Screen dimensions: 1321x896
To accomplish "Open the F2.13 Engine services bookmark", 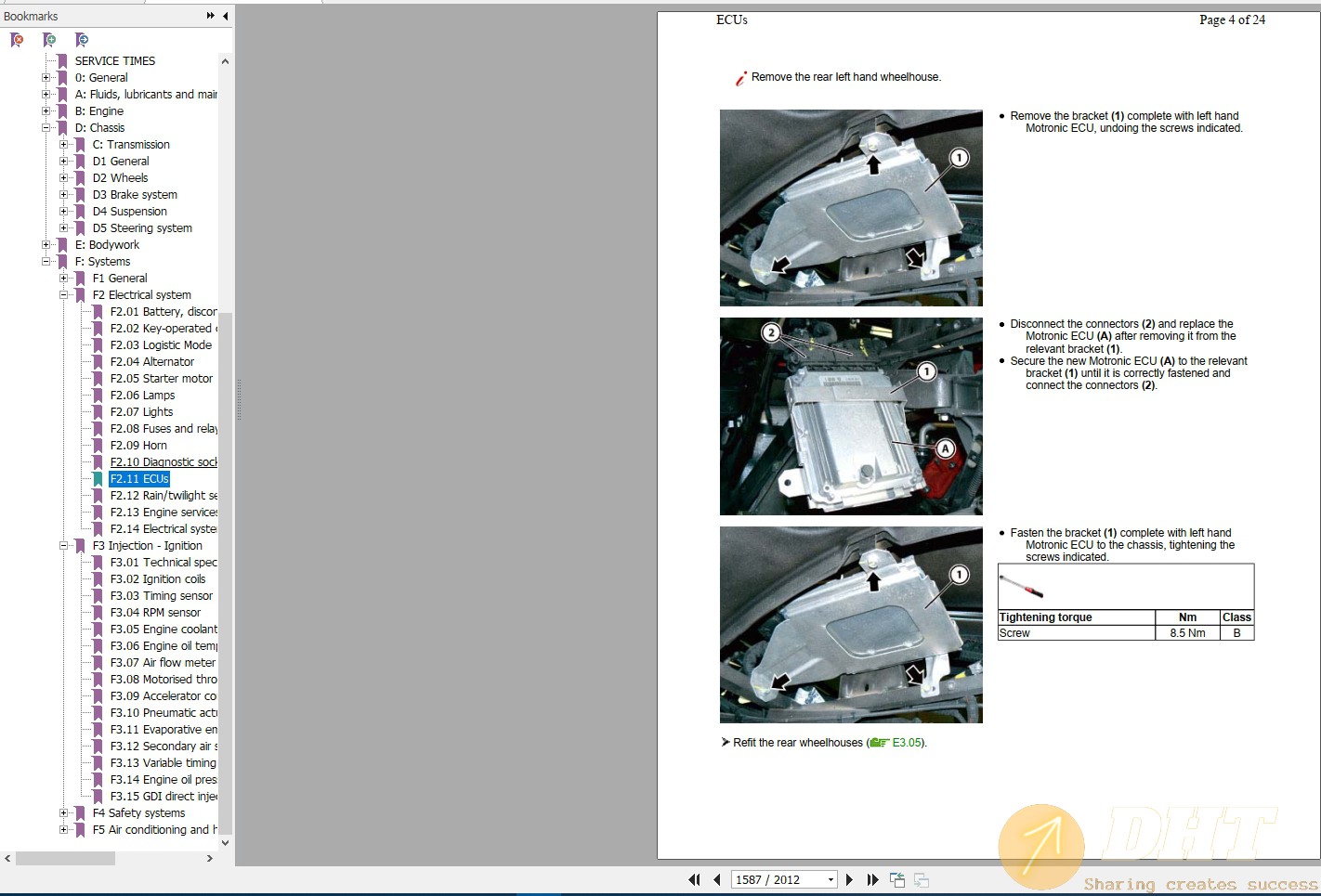I will pos(163,513).
